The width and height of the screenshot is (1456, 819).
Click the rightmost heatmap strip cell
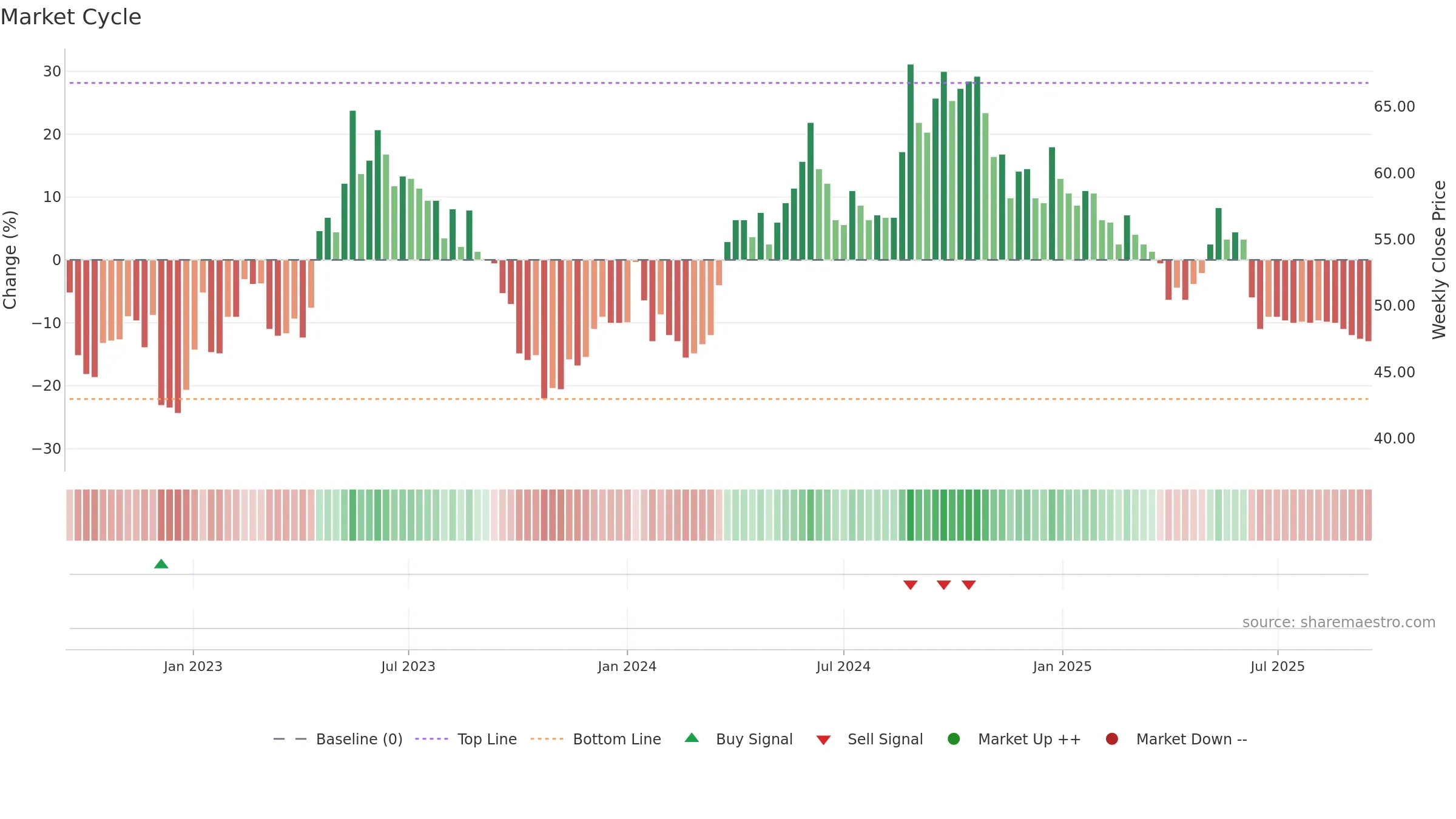[1368, 515]
